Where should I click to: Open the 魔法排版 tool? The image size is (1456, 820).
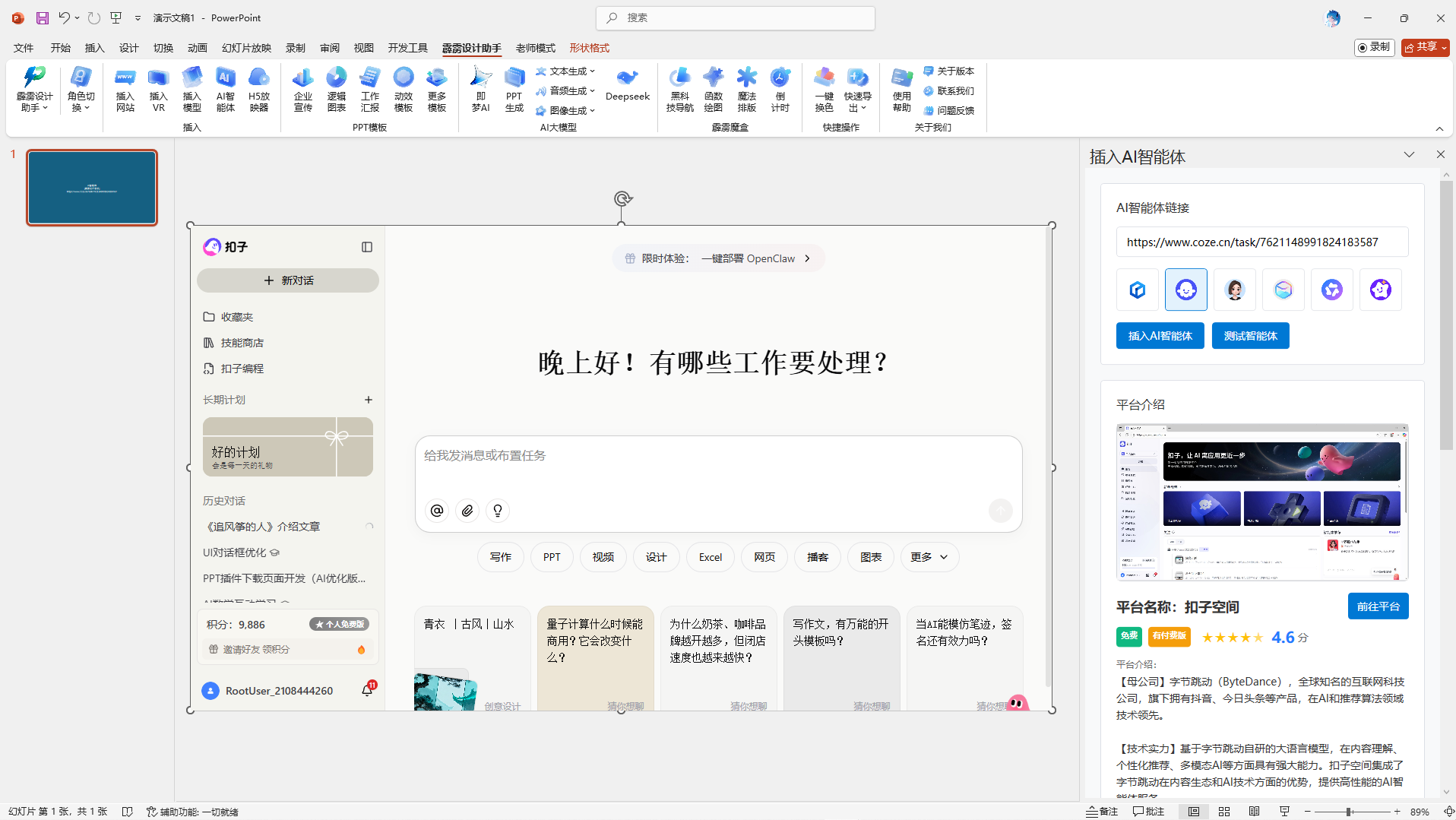(746, 90)
